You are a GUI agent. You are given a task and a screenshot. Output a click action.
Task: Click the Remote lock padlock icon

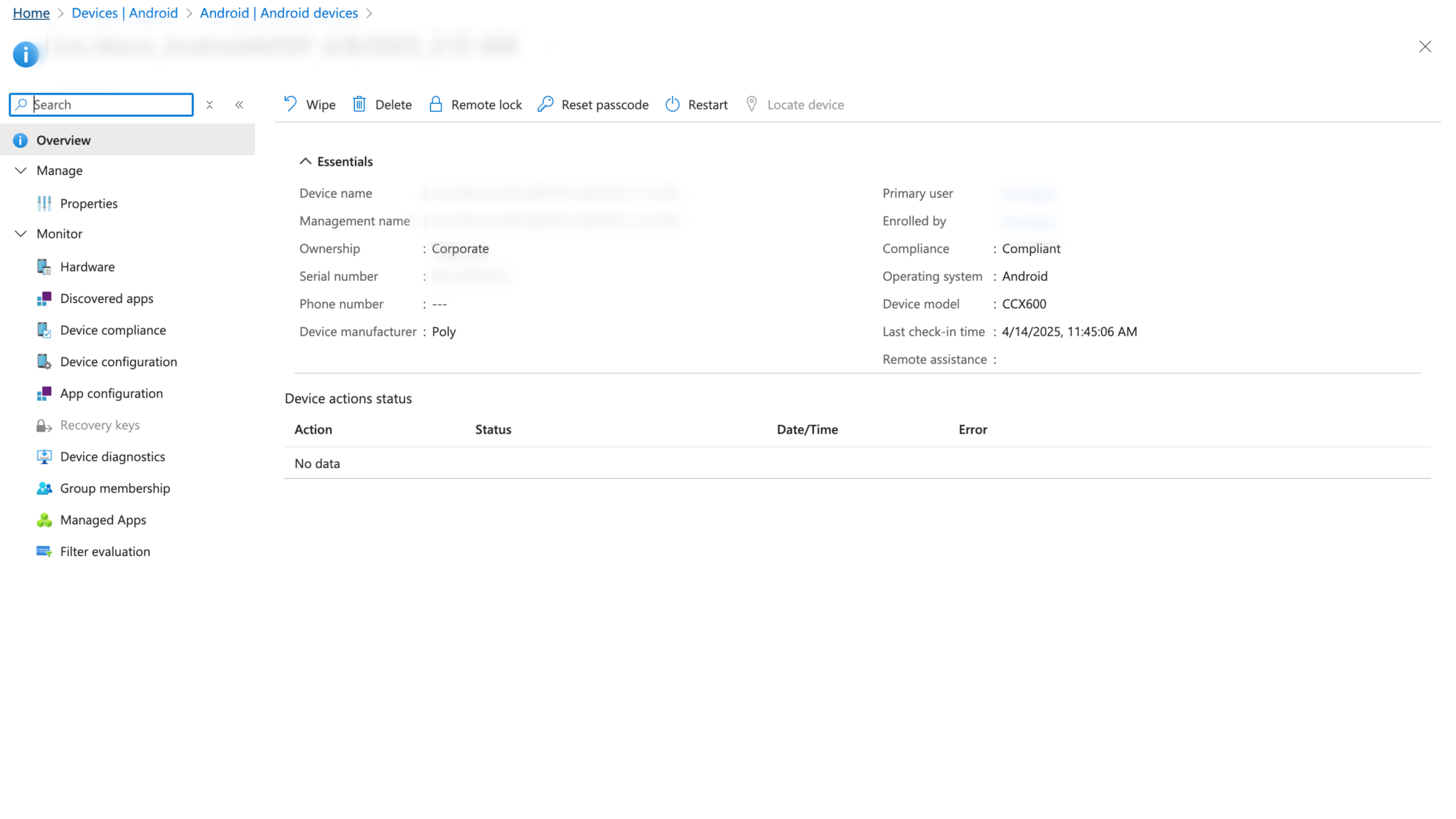435,105
